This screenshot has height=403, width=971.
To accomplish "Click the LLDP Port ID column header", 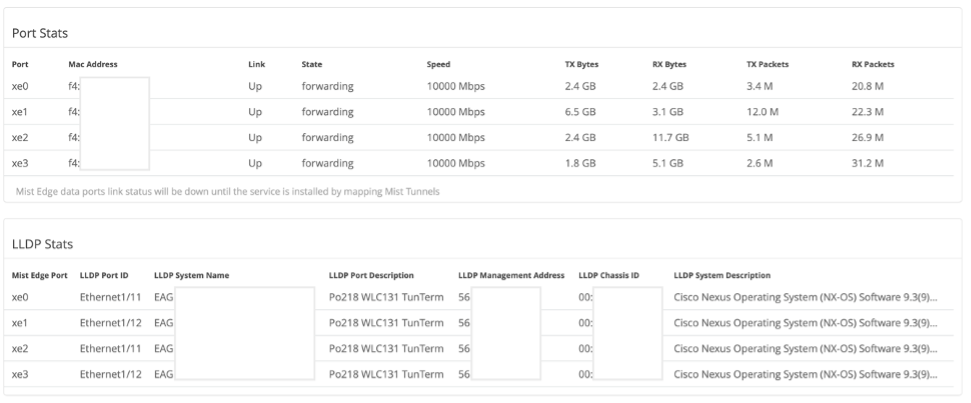I will [105, 274].
